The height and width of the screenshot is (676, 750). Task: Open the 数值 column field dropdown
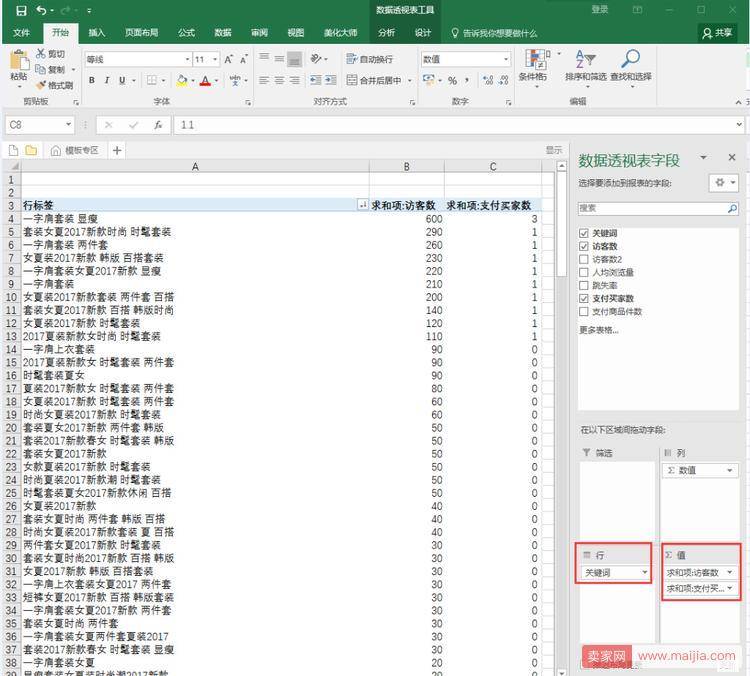click(730, 470)
